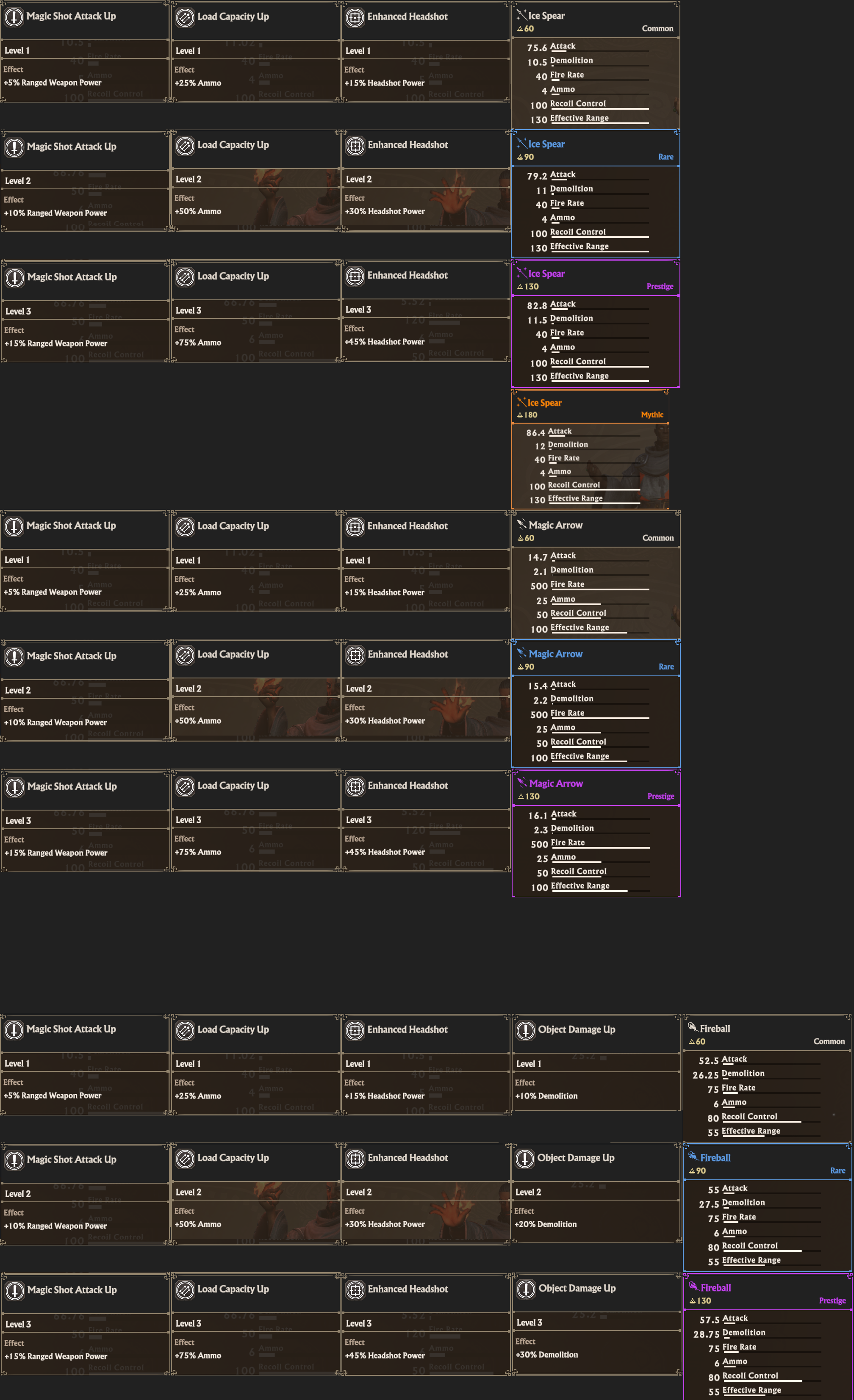Click the Ice Spear icon on Common card
Image resolution: width=854 pixels, height=1400 pixels.
(x=521, y=15)
